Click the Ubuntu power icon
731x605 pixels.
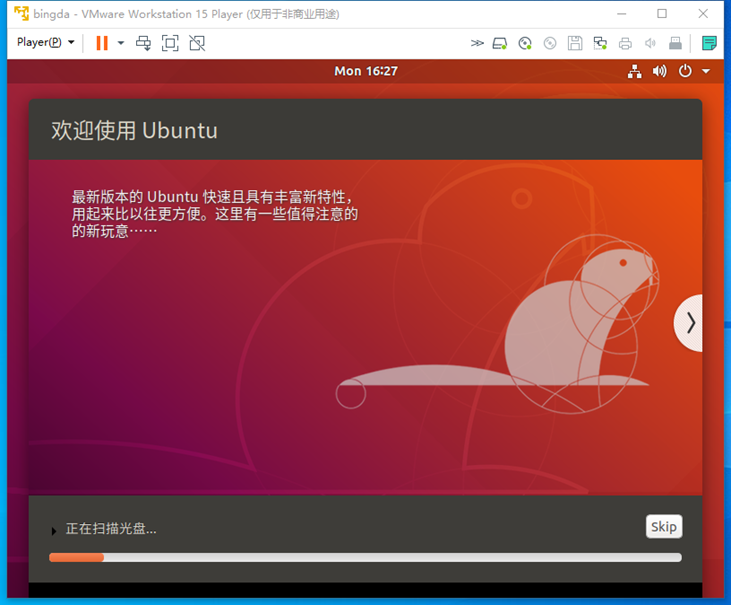coord(685,71)
